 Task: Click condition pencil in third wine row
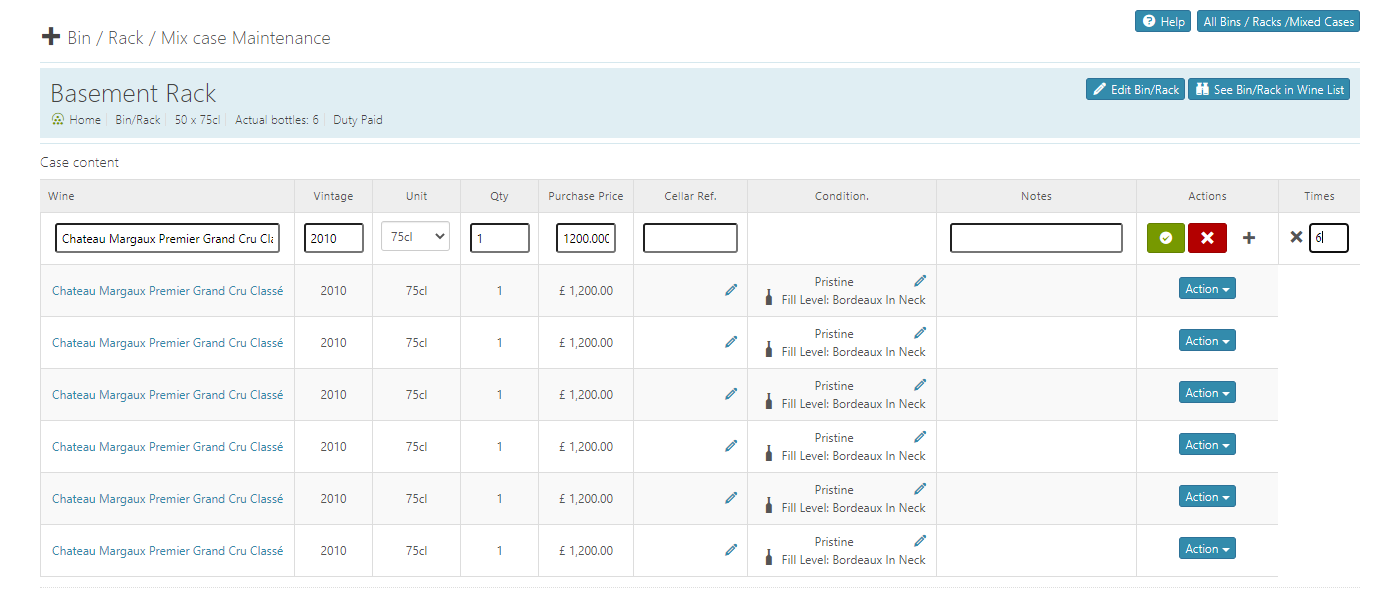(x=920, y=385)
